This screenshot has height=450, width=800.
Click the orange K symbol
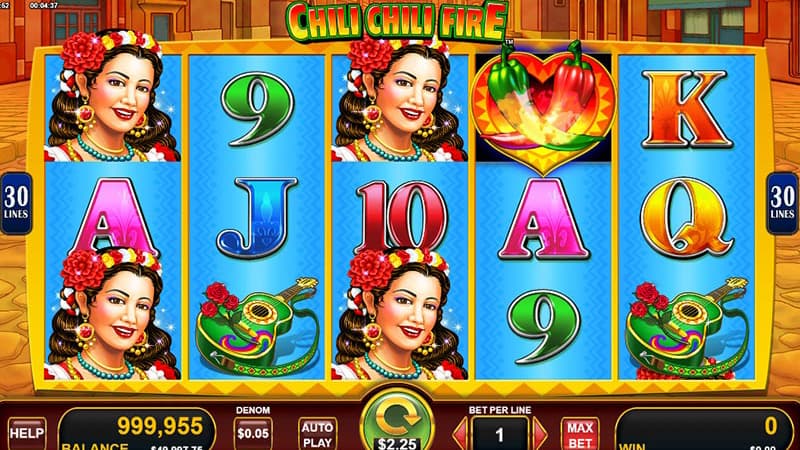[x=686, y=109]
